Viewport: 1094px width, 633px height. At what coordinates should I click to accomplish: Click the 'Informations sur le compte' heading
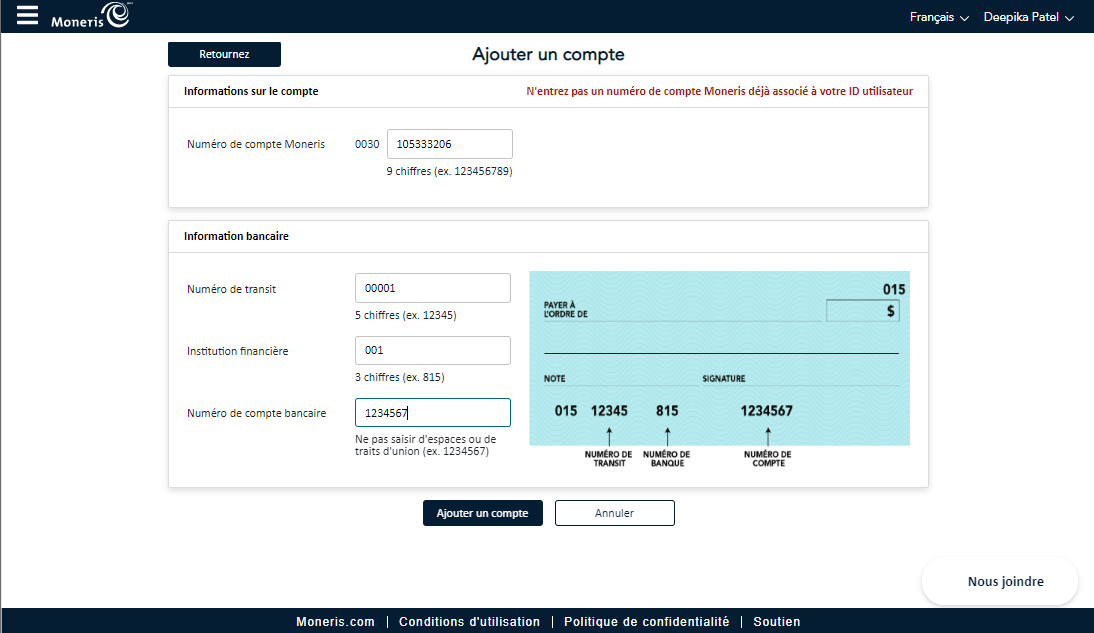pos(250,91)
